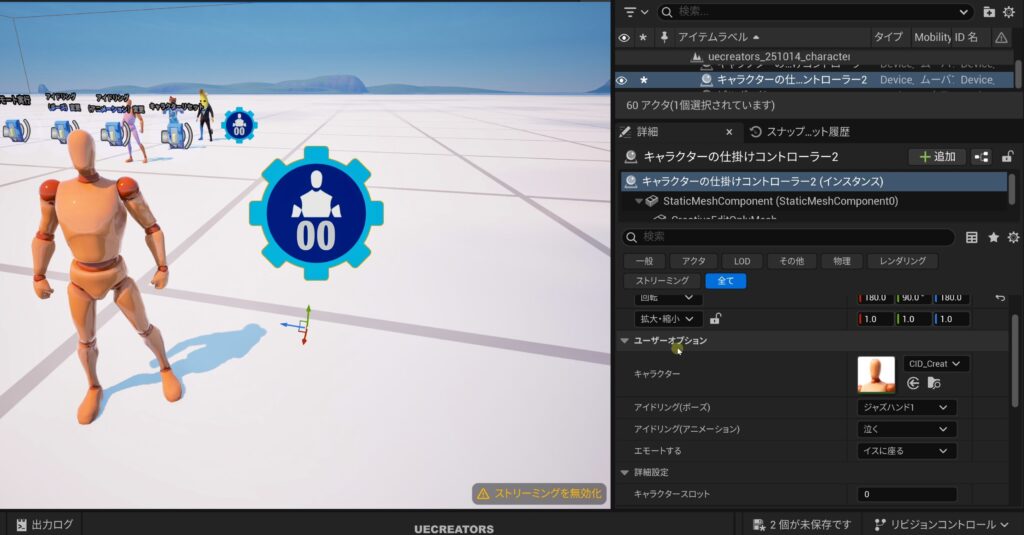Select the レンダリング filter category

click(902, 261)
